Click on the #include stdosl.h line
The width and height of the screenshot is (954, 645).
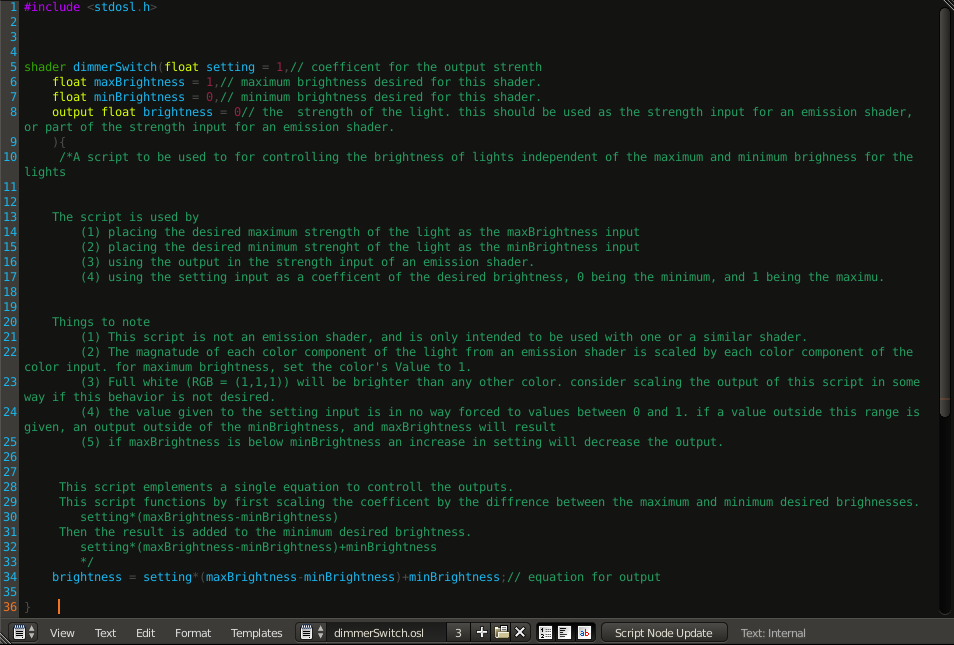(90, 7)
